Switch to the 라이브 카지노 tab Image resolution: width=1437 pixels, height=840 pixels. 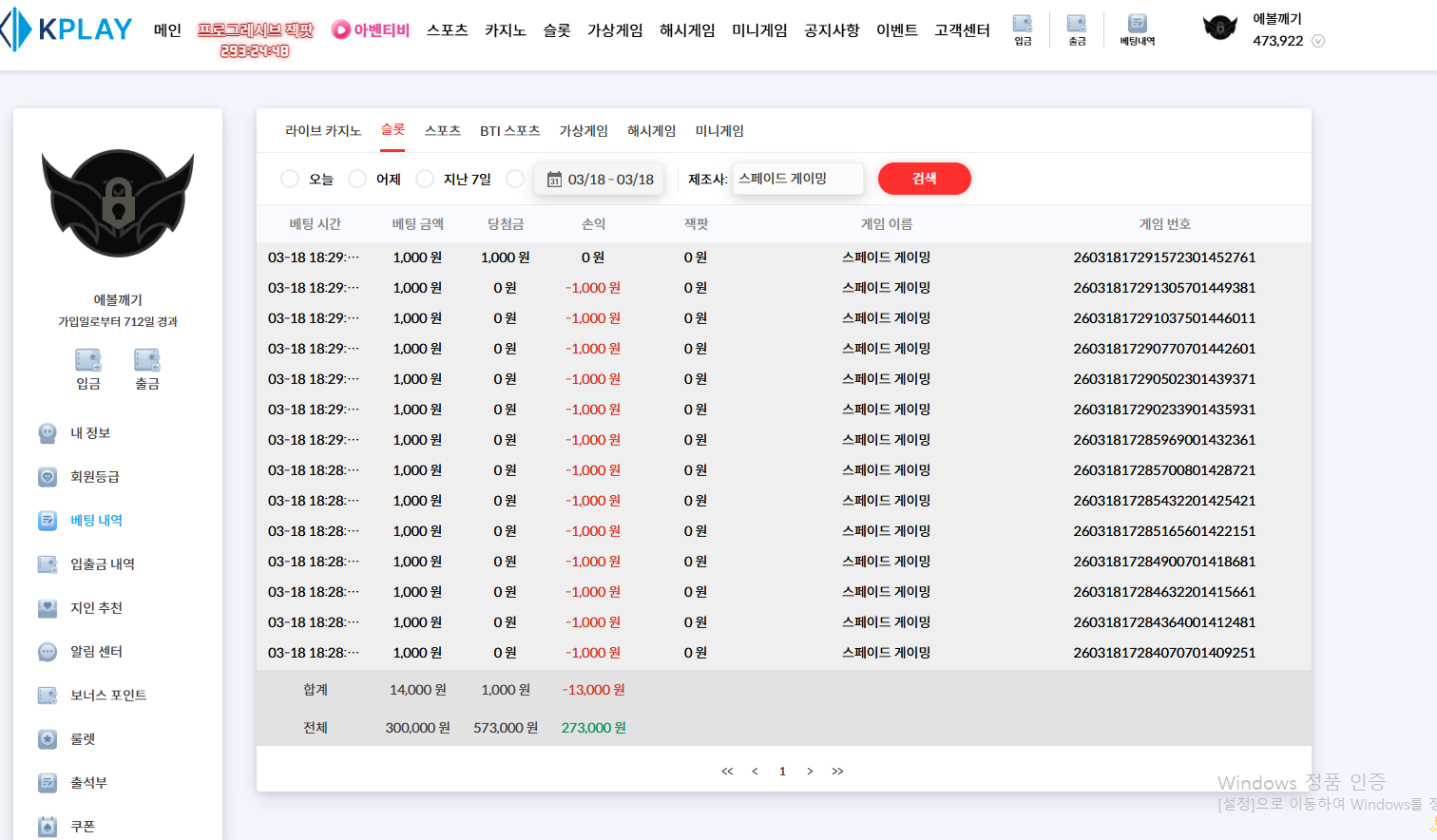pos(323,131)
